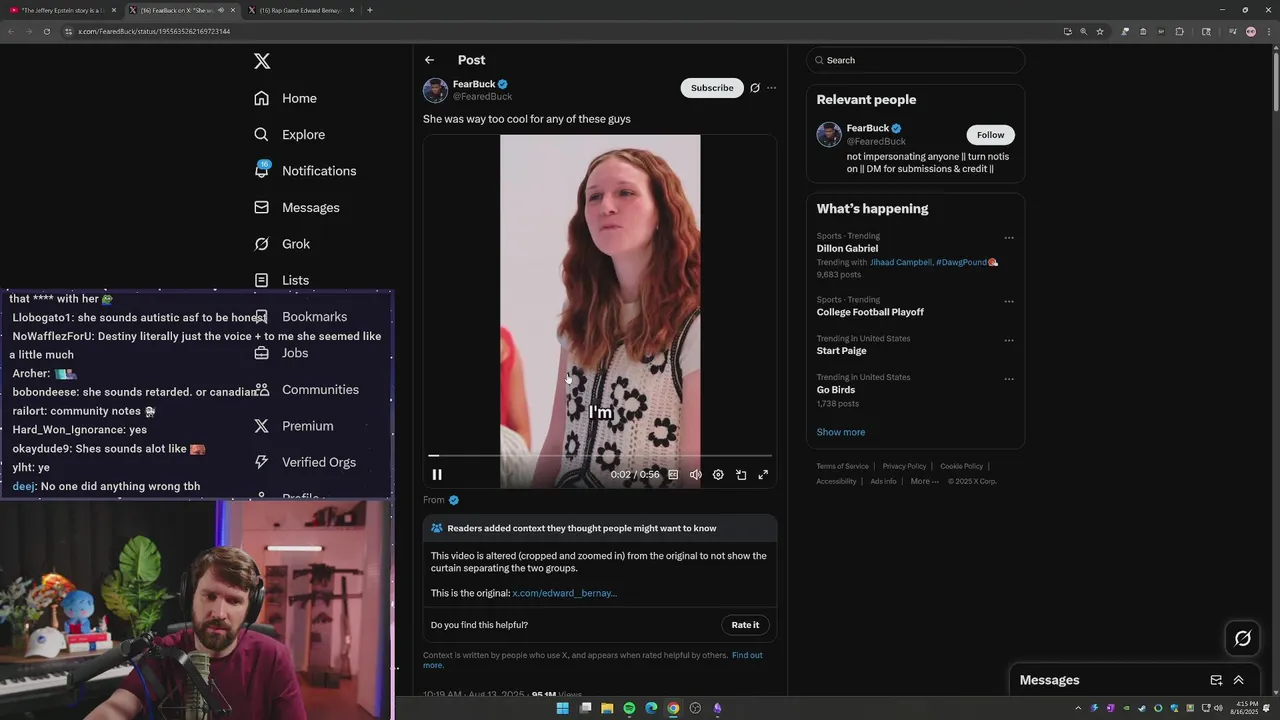Expand the More footer menu
Screen dimensions: 1280x720
(924, 481)
